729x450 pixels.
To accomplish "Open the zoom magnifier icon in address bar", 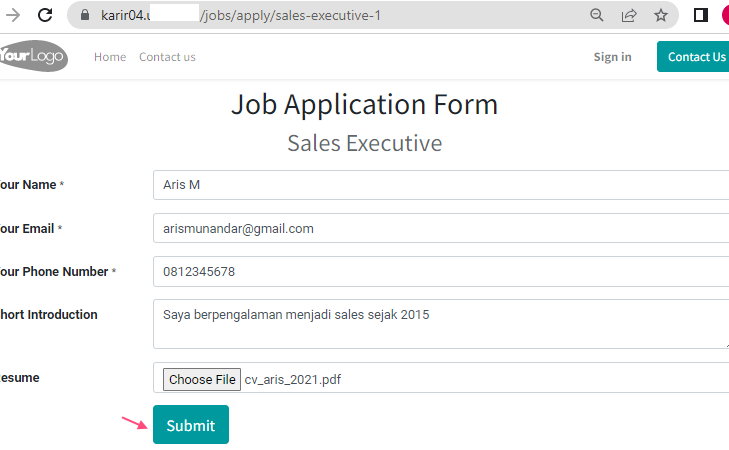I will coord(596,15).
